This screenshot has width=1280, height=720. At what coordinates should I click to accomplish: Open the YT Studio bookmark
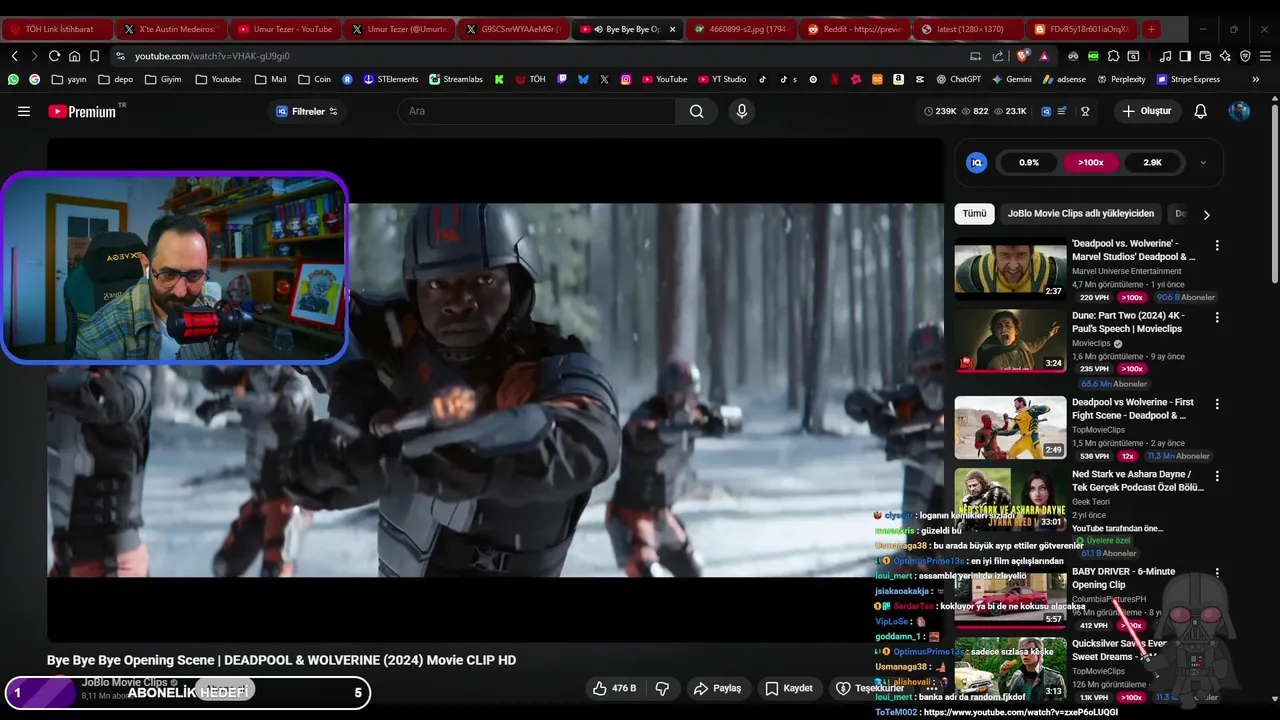(722, 79)
